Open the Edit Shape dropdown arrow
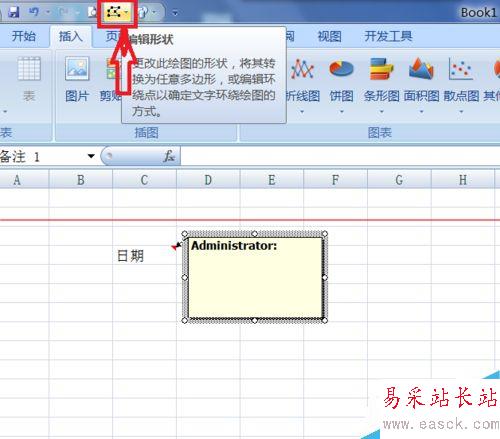500x439 pixels. (x=127, y=13)
